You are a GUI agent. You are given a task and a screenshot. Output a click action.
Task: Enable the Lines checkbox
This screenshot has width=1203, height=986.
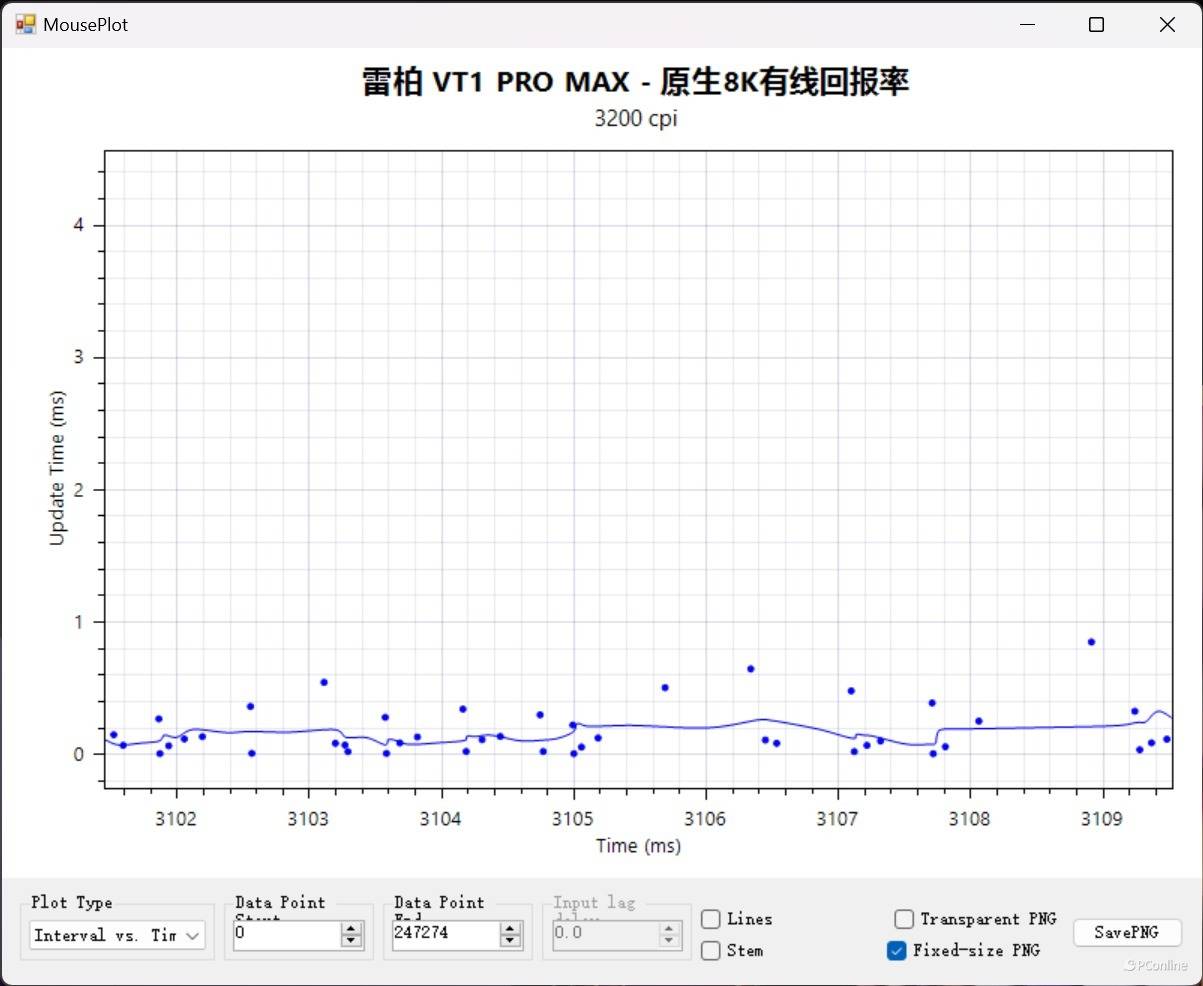coord(711,919)
